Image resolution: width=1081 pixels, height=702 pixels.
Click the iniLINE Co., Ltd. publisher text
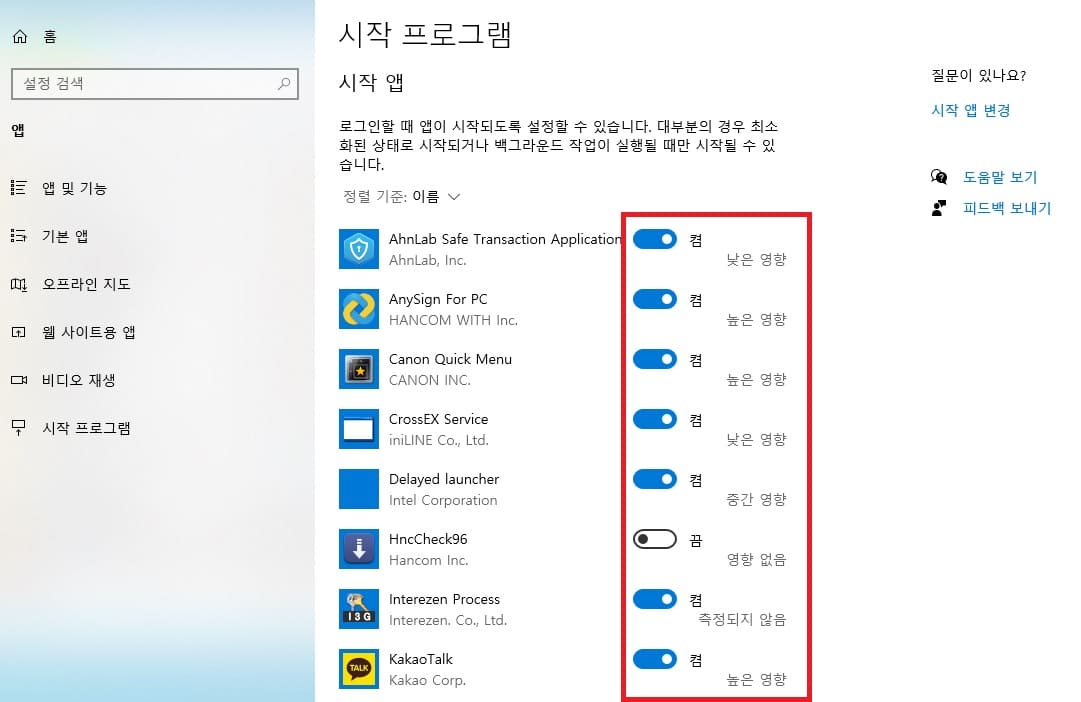[438, 440]
